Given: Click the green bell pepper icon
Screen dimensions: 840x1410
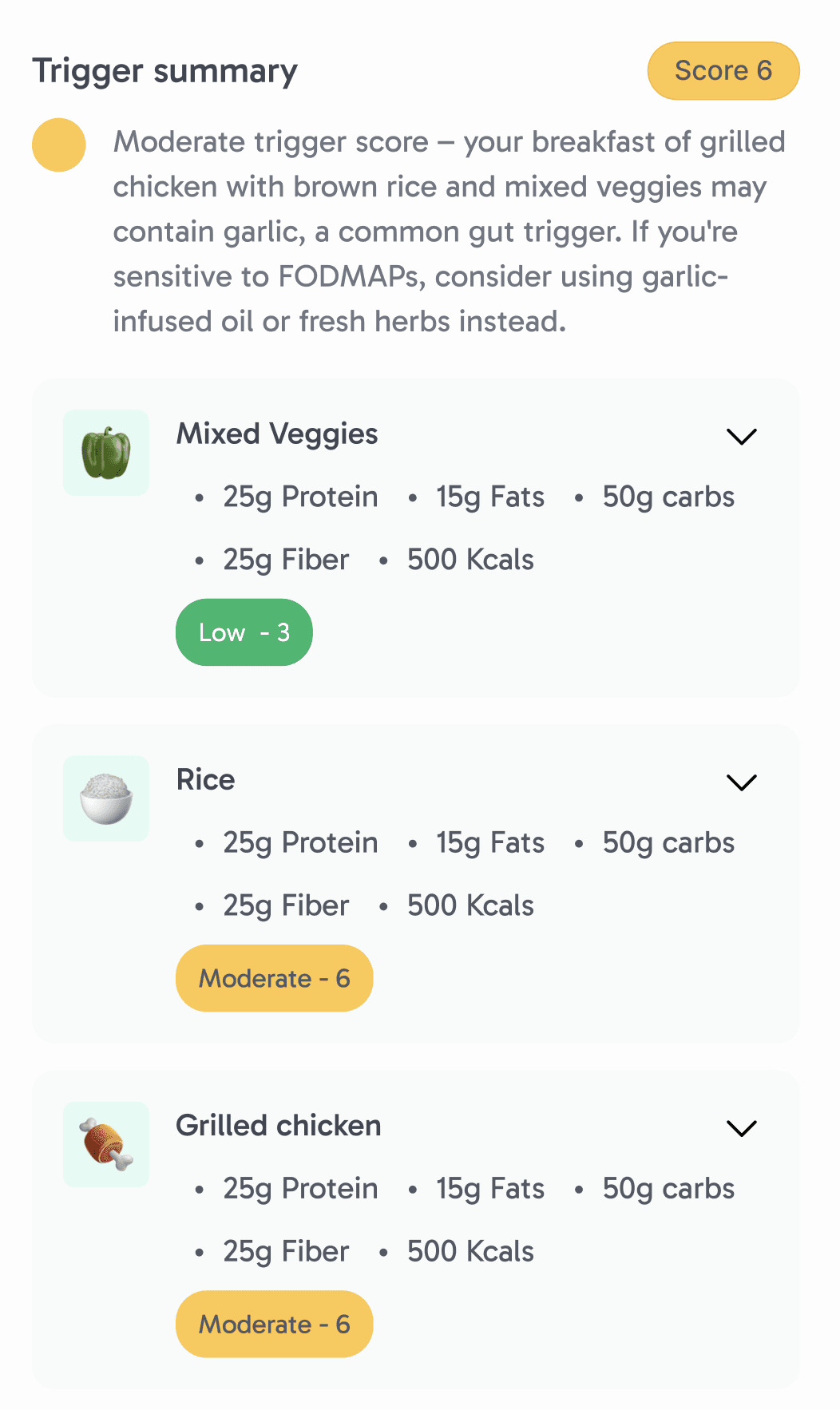Looking at the screenshot, I should coord(106,453).
